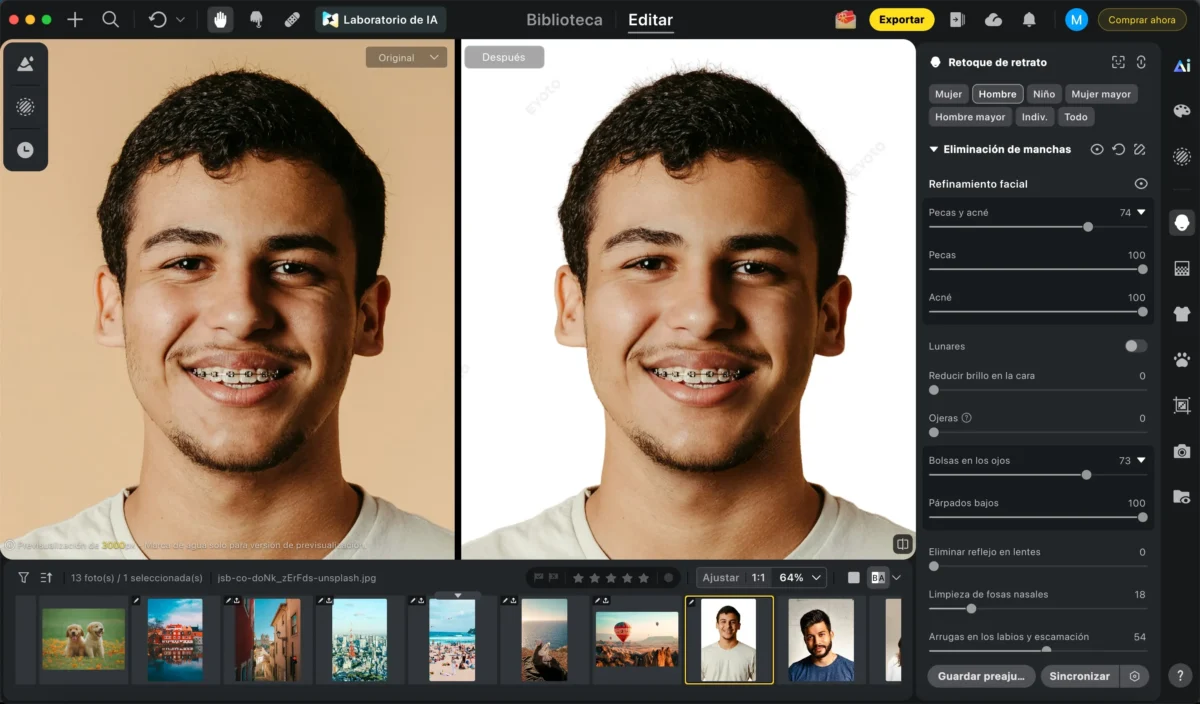
Task: Click the undo arrow icon
Action: click(x=158, y=20)
